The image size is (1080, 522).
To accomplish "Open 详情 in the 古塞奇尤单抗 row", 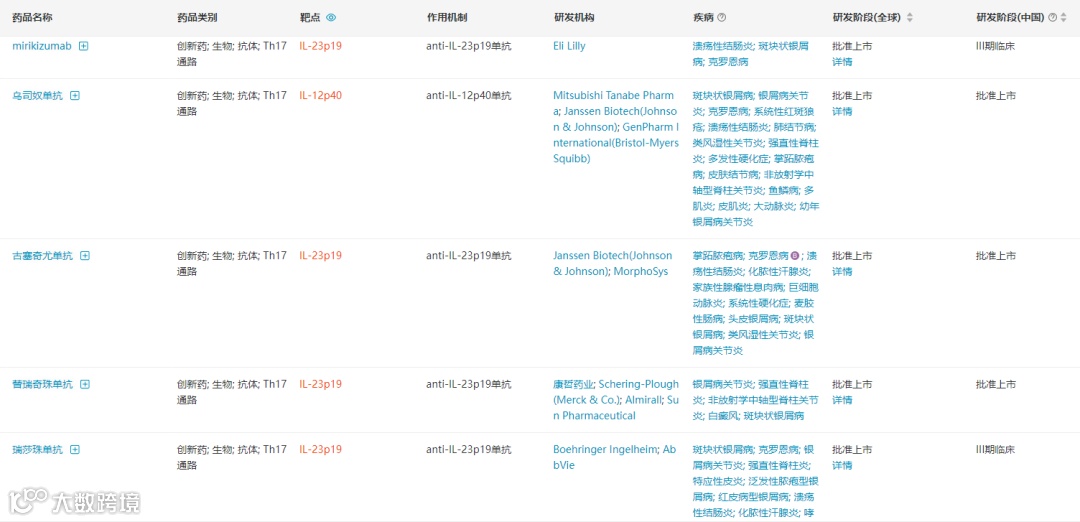I will coord(842,271).
